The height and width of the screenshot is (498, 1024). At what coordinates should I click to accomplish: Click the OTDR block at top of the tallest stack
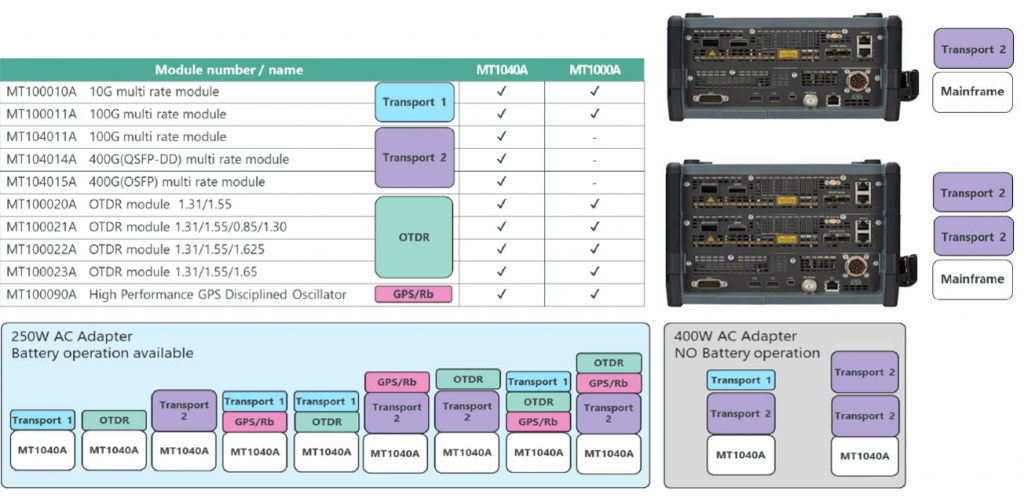click(x=609, y=363)
